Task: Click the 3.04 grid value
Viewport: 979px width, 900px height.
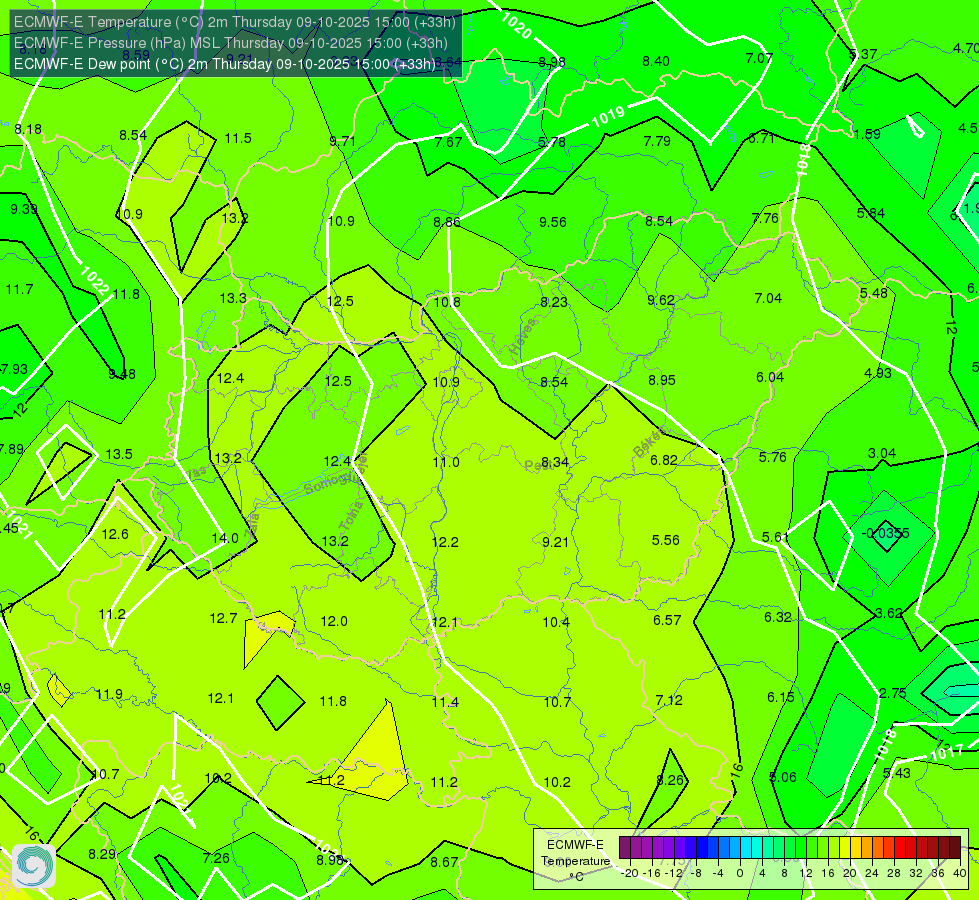Action: [x=882, y=453]
